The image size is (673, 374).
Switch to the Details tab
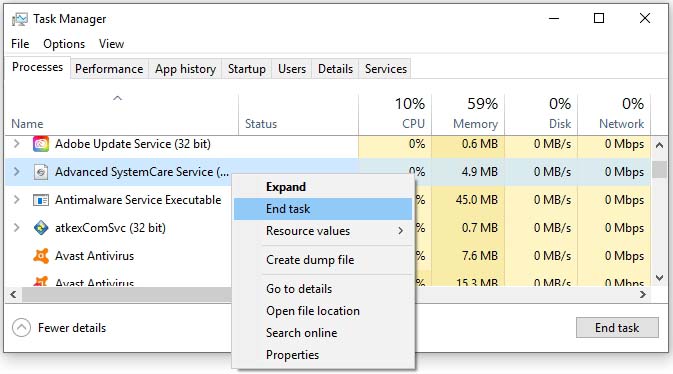coord(335,69)
